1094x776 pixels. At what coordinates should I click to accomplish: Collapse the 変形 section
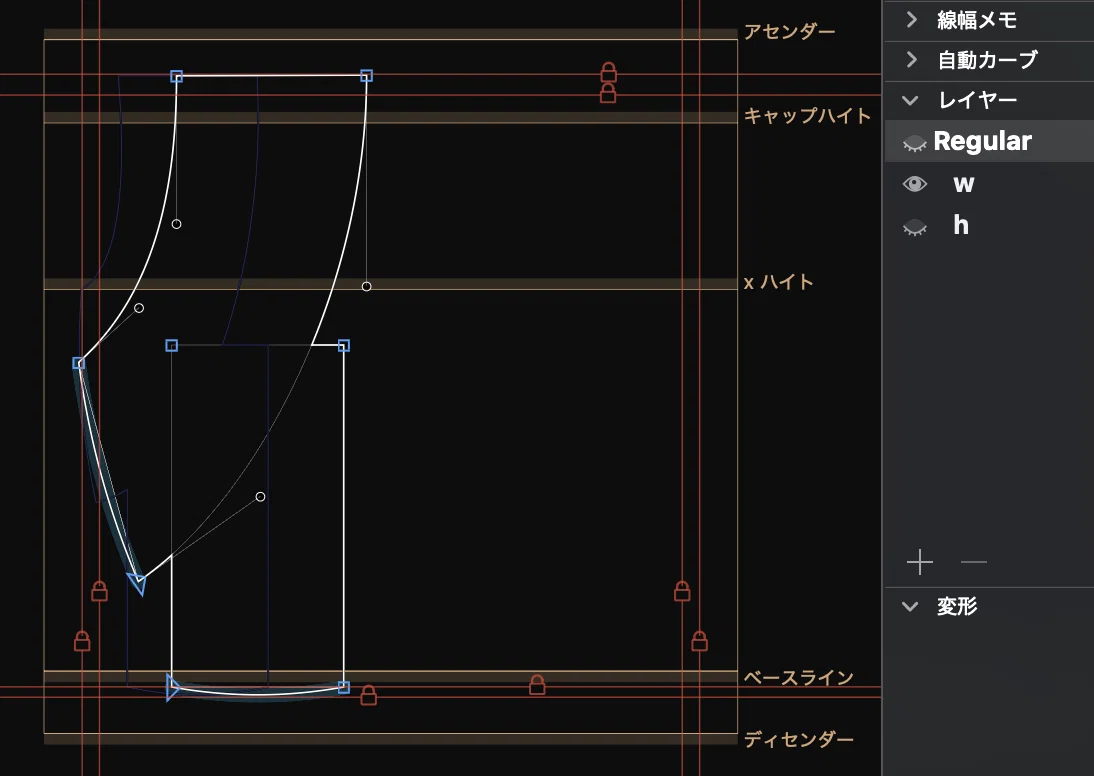[911, 606]
